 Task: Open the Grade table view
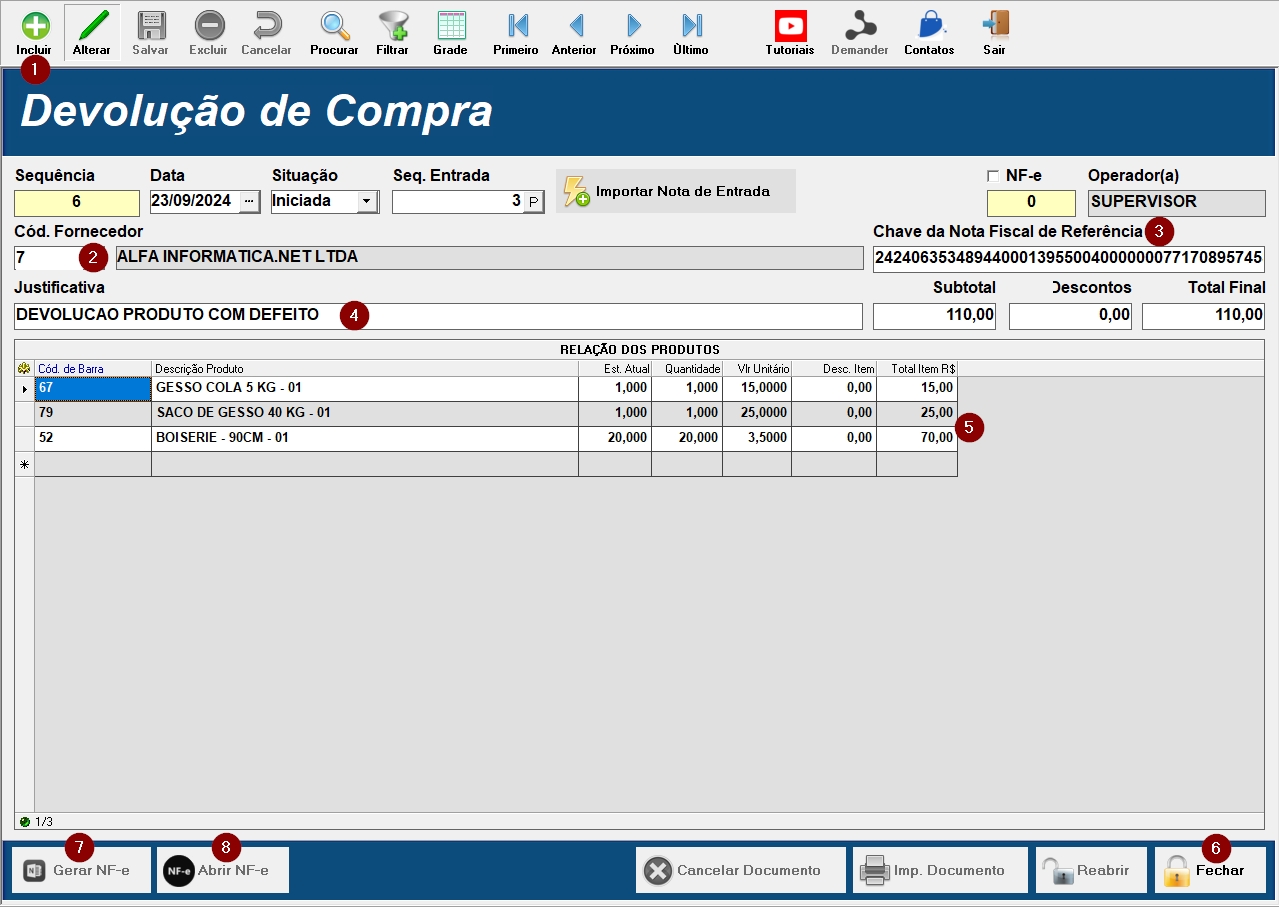click(x=450, y=27)
